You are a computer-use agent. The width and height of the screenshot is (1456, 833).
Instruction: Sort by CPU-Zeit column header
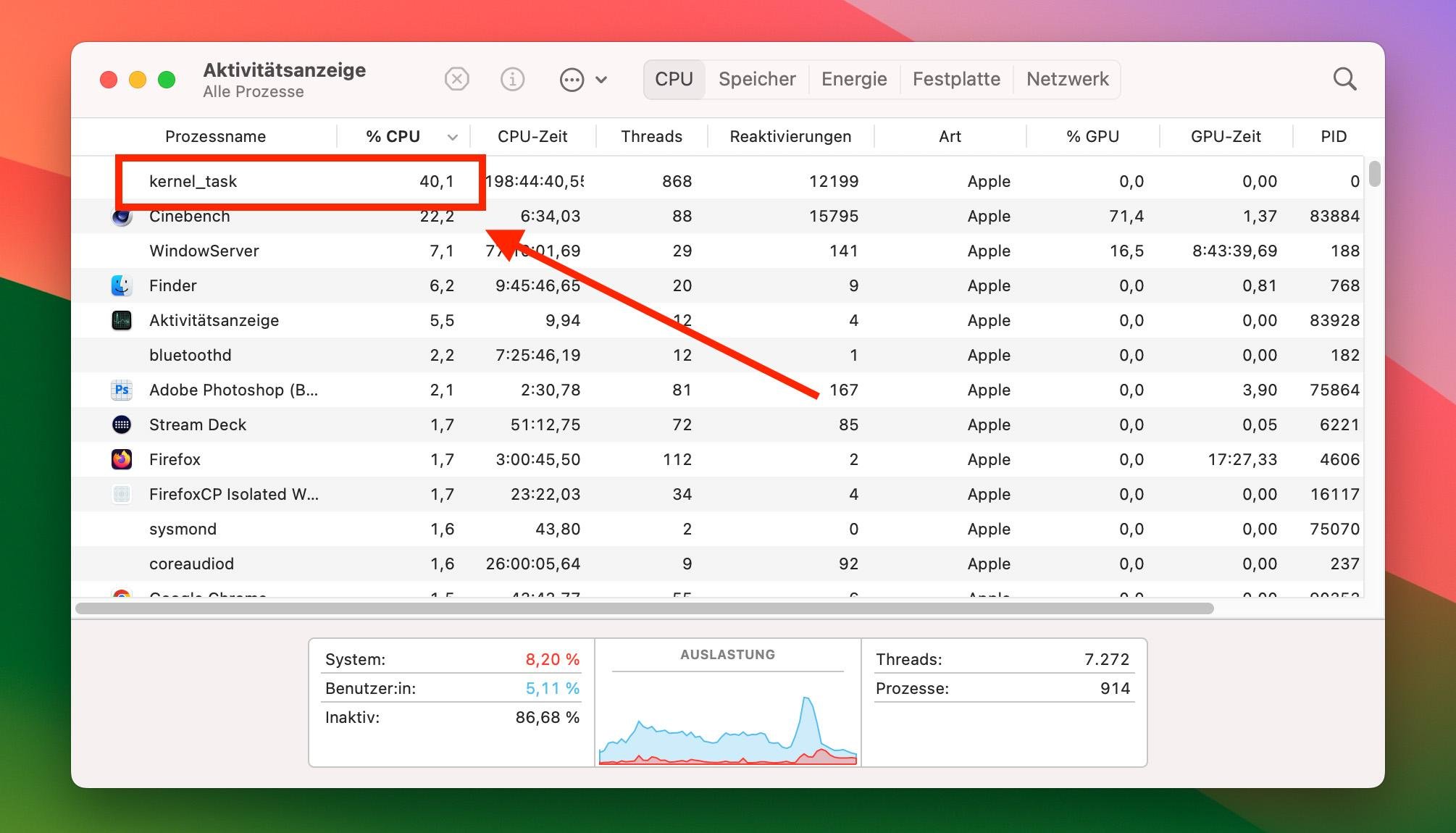532,136
